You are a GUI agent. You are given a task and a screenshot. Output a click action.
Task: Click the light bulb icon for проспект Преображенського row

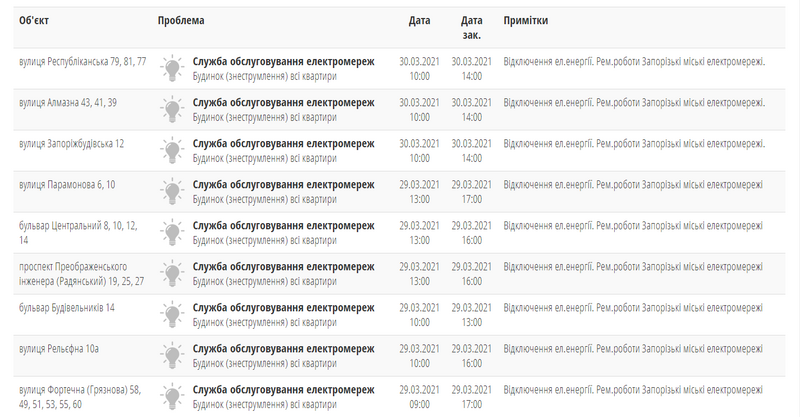(x=173, y=273)
